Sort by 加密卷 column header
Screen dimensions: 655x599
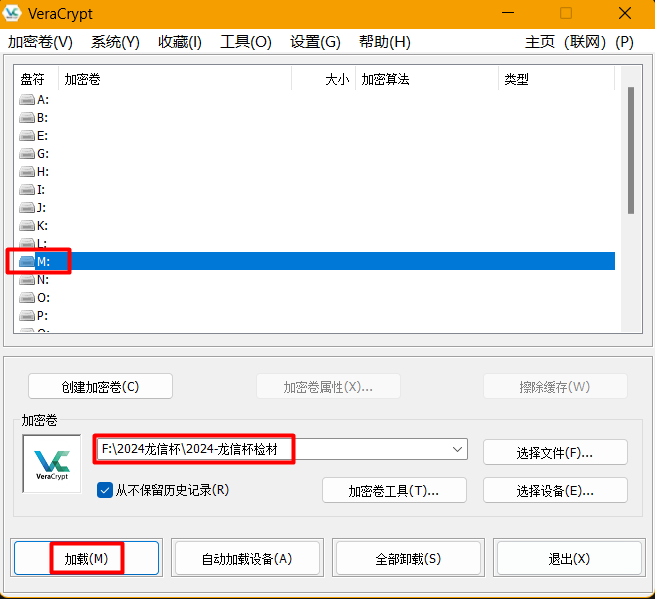click(175, 79)
